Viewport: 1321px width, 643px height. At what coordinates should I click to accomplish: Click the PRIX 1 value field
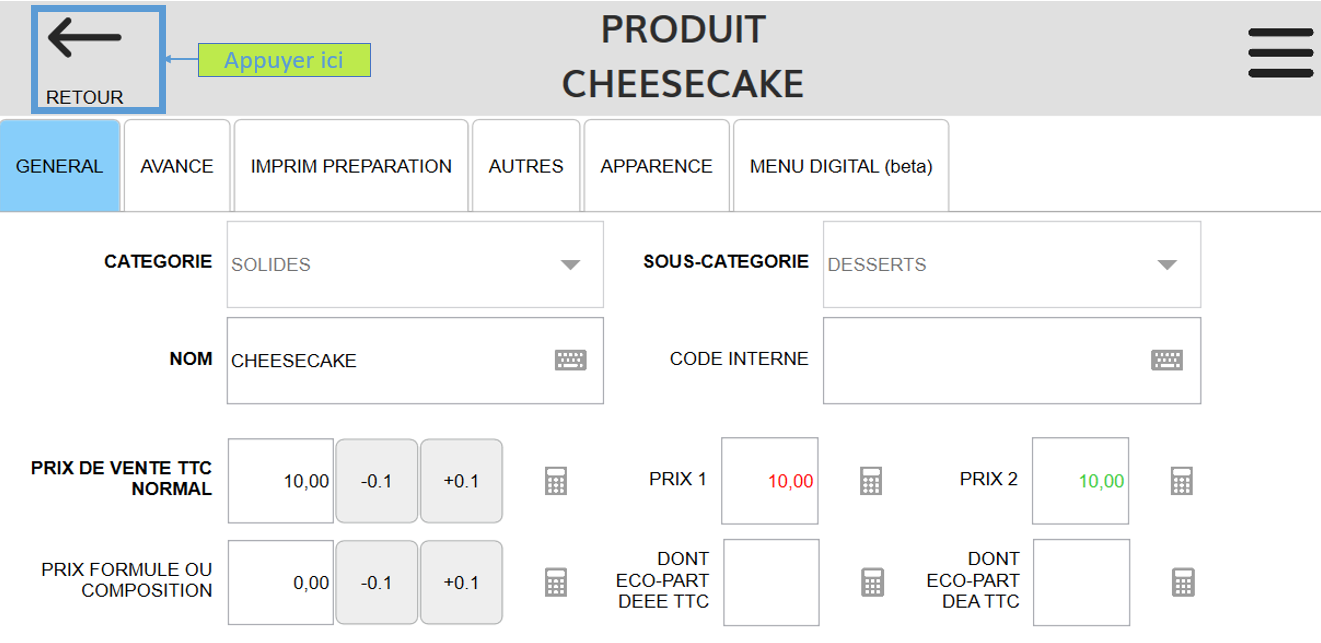click(770, 481)
